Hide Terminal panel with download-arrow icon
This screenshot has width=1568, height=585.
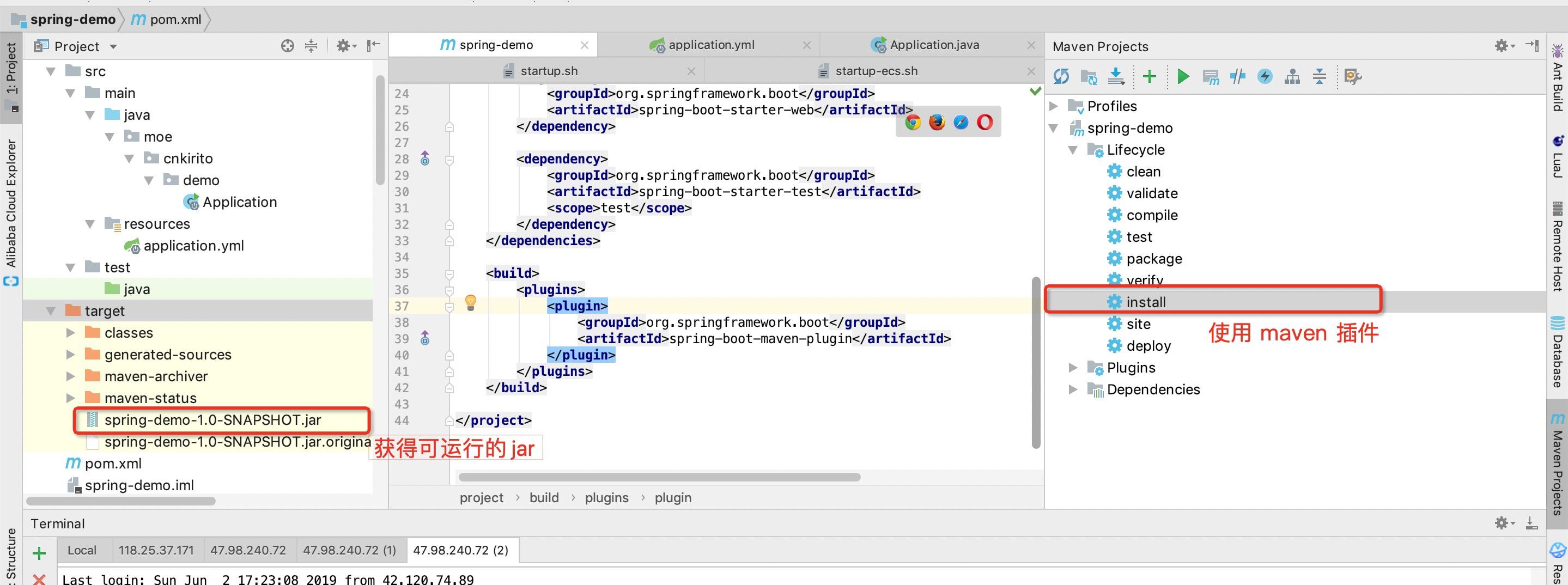tap(1532, 523)
